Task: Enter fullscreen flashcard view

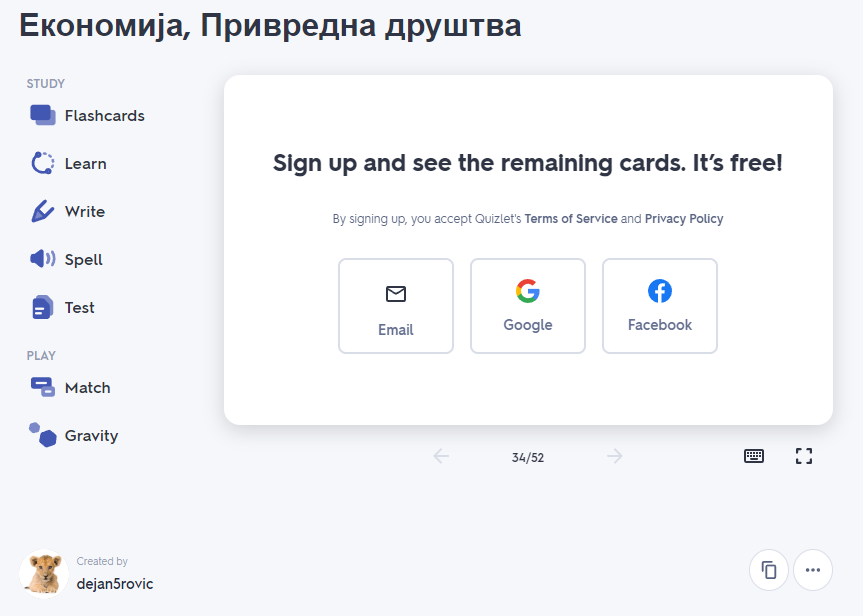Action: pos(804,456)
